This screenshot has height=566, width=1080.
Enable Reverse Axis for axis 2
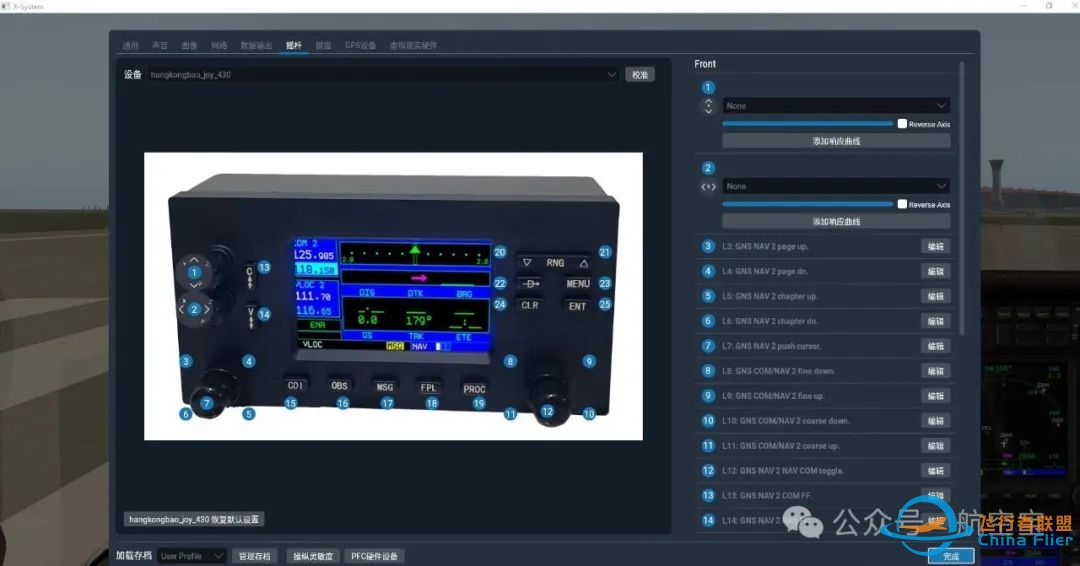[x=902, y=205]
